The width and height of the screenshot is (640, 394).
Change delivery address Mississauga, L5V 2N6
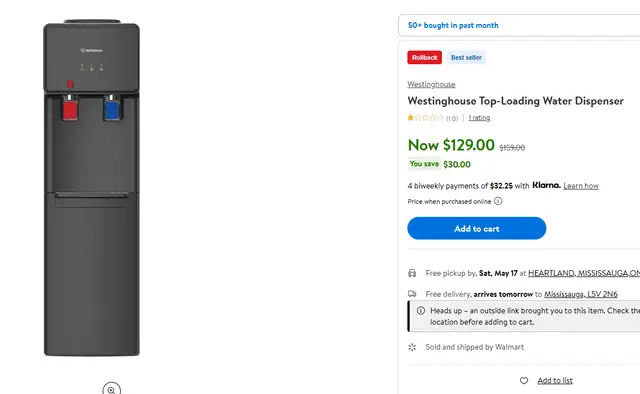[581, 294]
